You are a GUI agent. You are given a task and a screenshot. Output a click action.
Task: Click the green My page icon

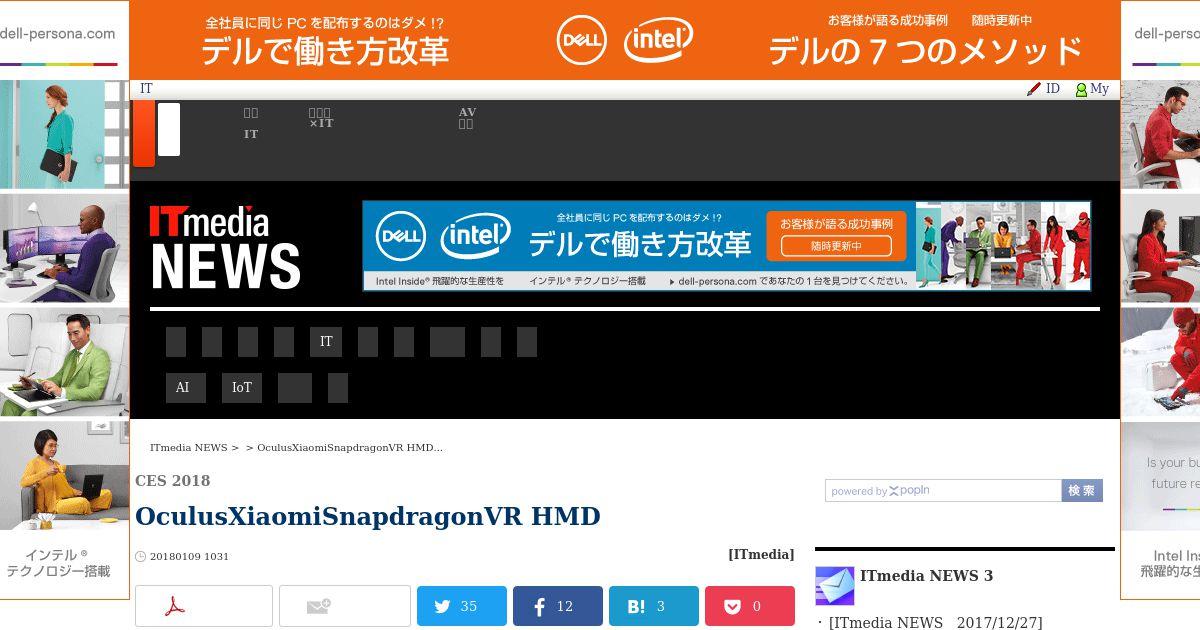click(1081, 90)
